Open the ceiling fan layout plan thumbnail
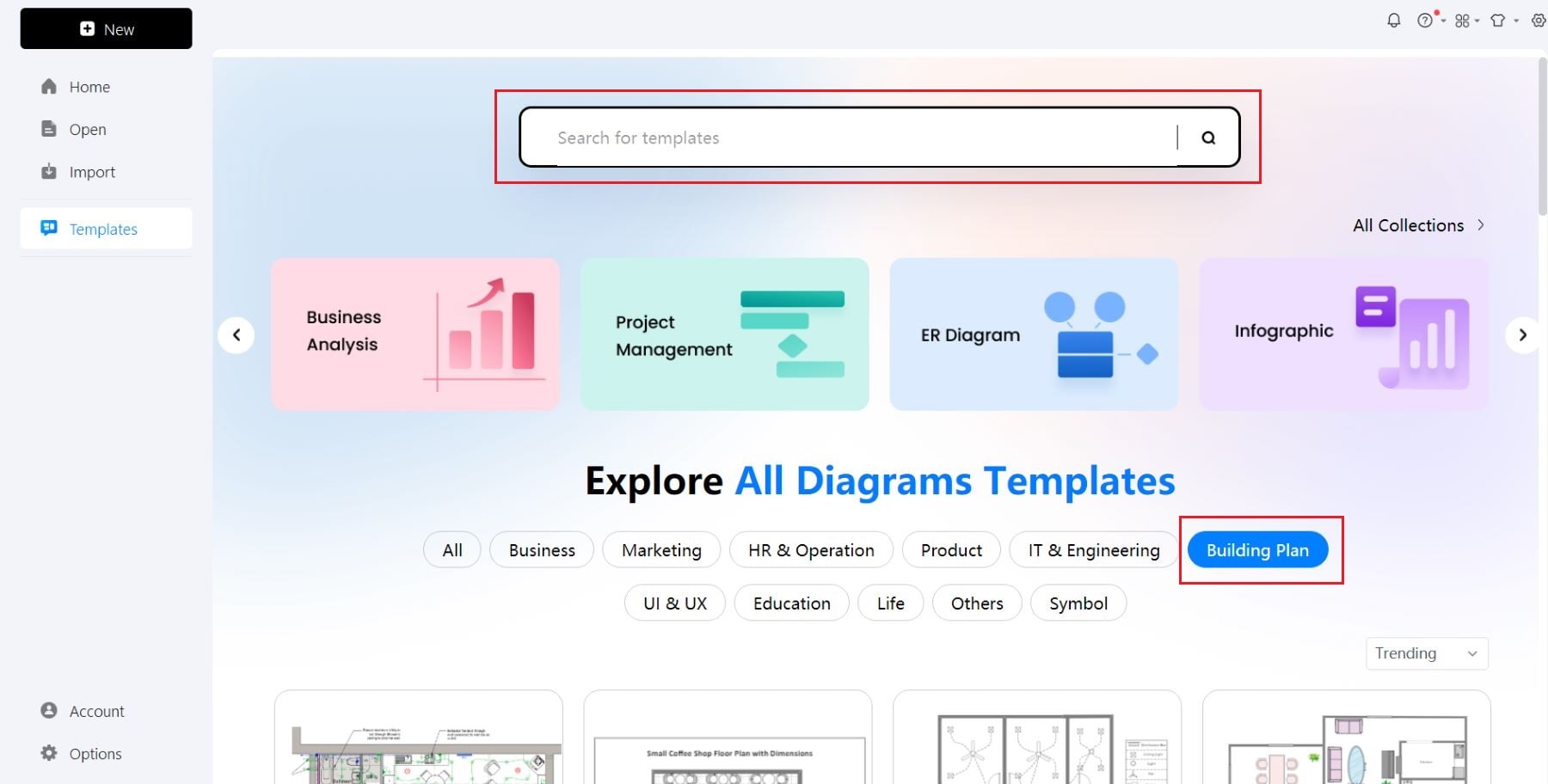Image resolution: width=1548 pixels, height=784 pixels. (x=1037, y=738)
